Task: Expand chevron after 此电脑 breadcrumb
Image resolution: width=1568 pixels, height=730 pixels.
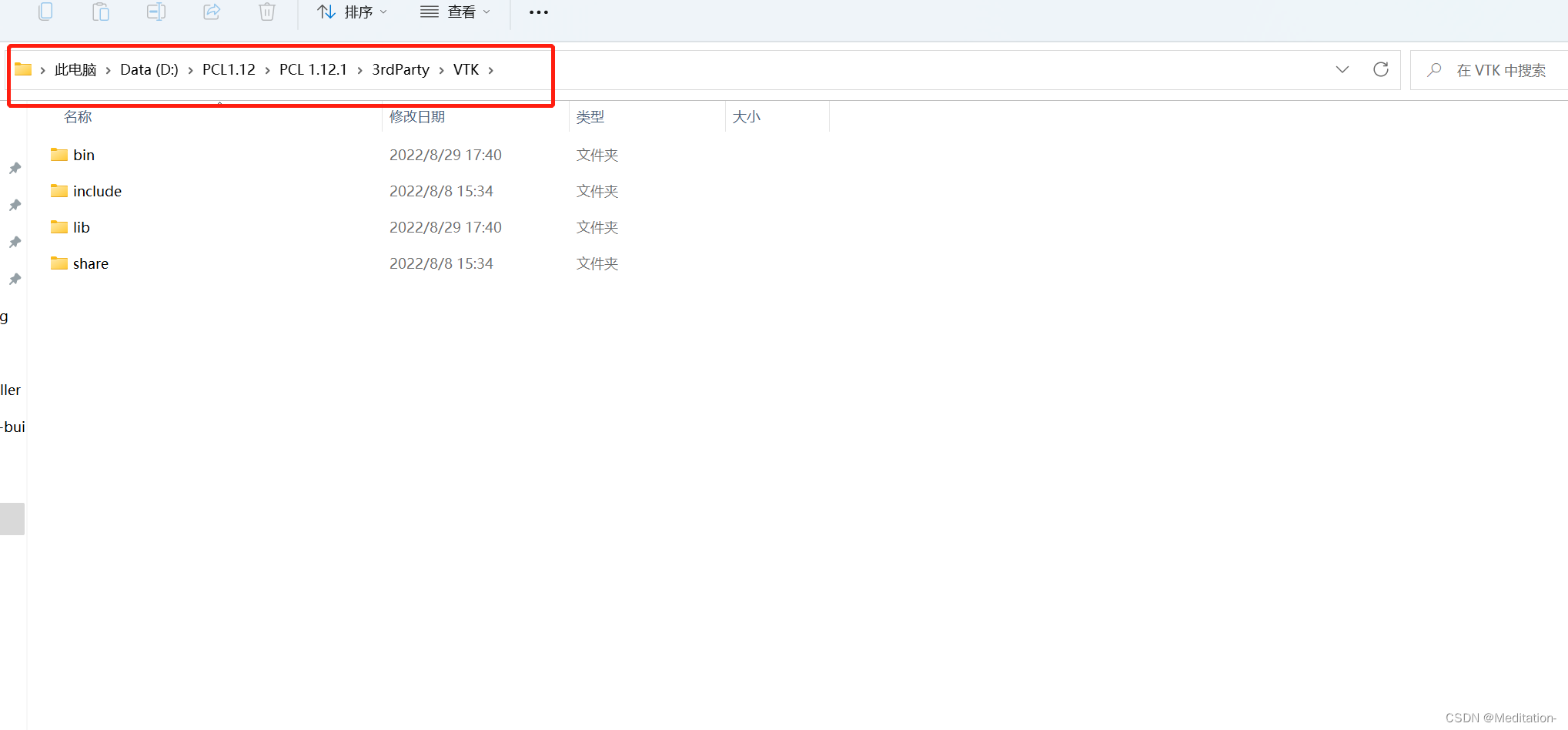Action: click(x=109, y=70)
